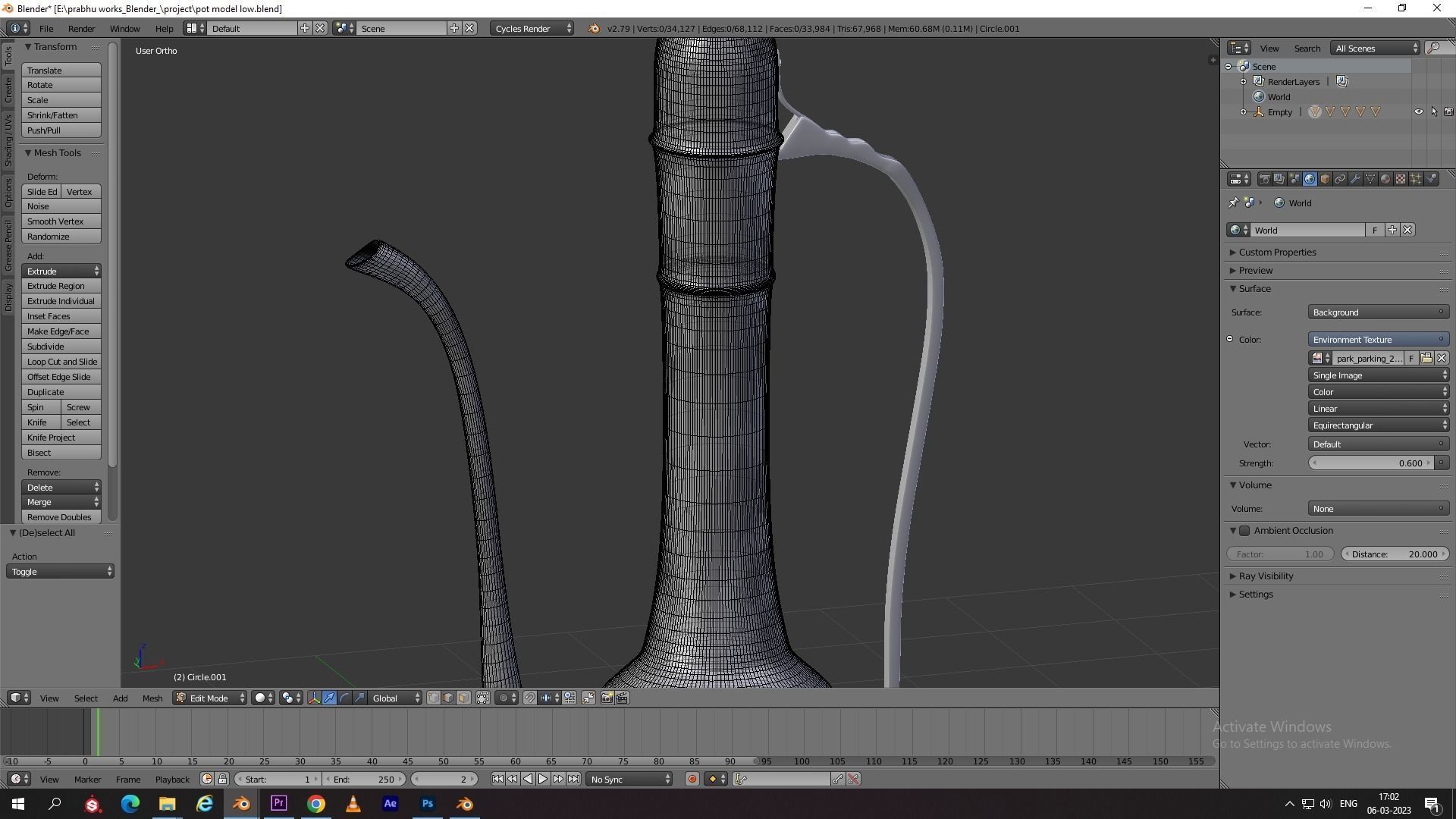
Task: Open the Material properties tab
Action: pos(1385,179)
